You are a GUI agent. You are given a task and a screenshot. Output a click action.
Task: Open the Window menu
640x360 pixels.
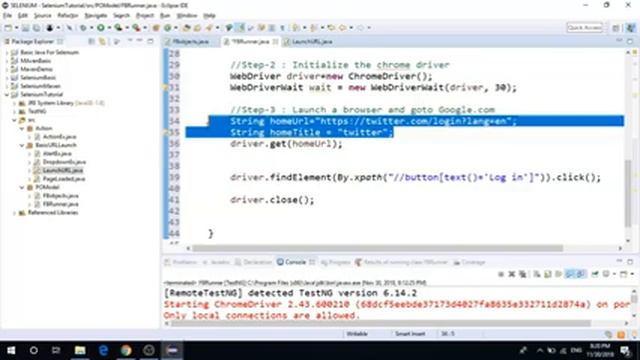tap(187, 16)
